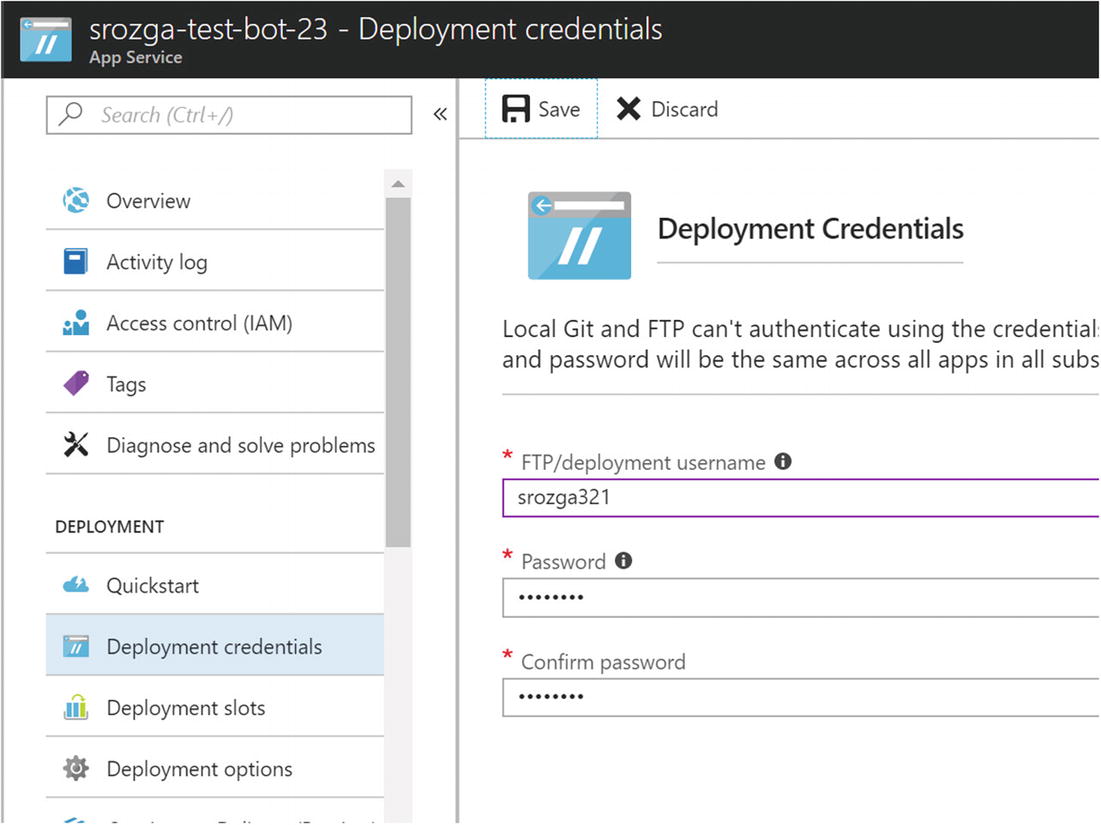Click info icon next to Password label
Screen dimensions: 1101x825
(x=623, y=561)
